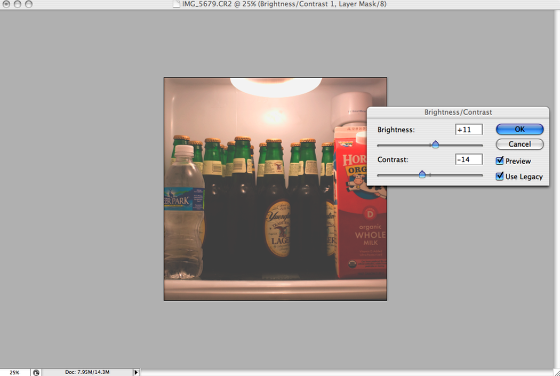
Task: Click the photo on the canvas
Action: (x=275, y=189)
